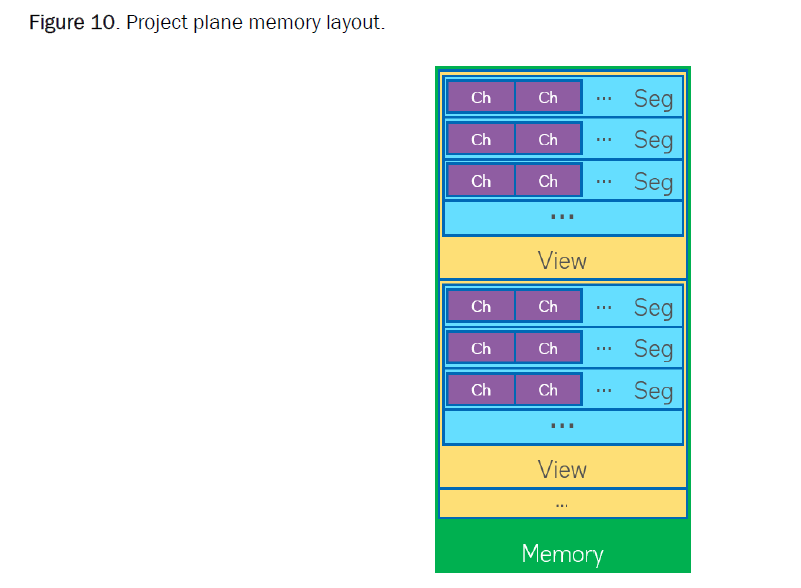The width and height of the screenshot is (801, 588).
Task: Click the Seg label in lower view's third row
Action: [x=653, y=392]
